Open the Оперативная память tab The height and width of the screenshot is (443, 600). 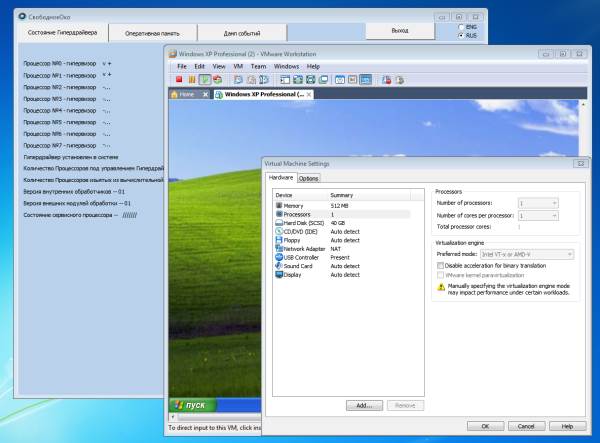(152, 33)
